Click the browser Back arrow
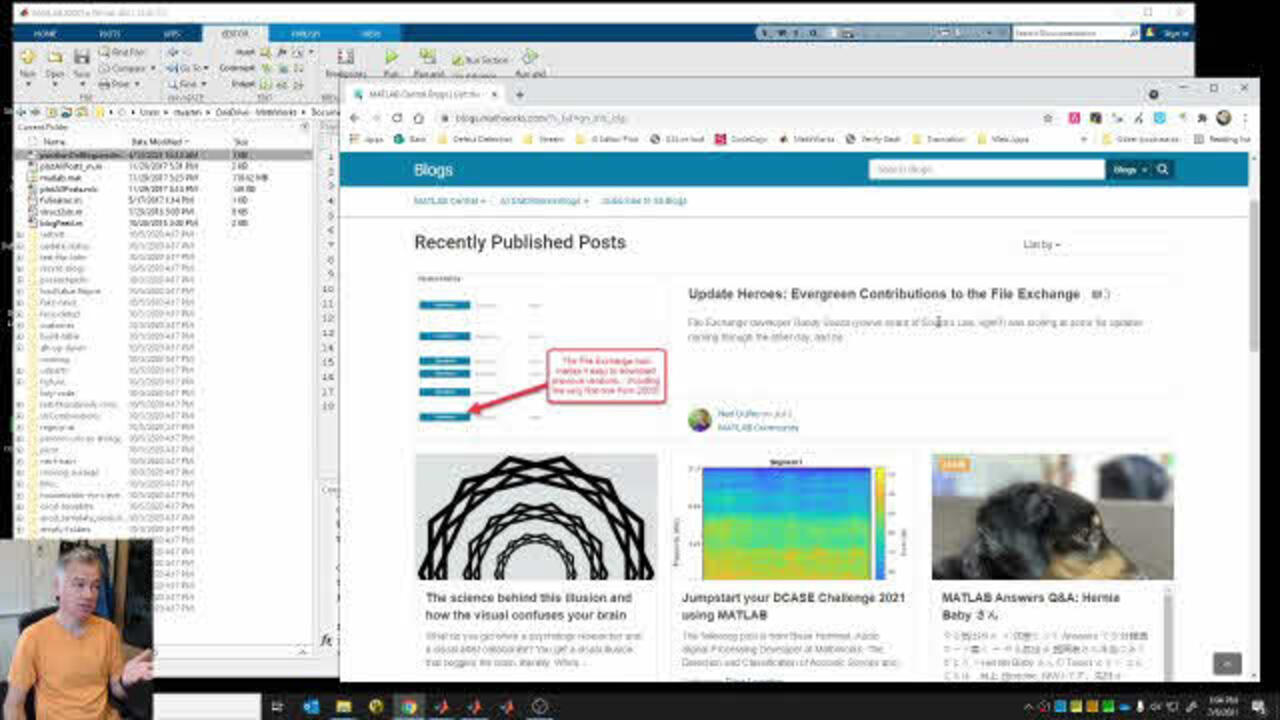This screenshot has width=1280, height=720. 355,118
